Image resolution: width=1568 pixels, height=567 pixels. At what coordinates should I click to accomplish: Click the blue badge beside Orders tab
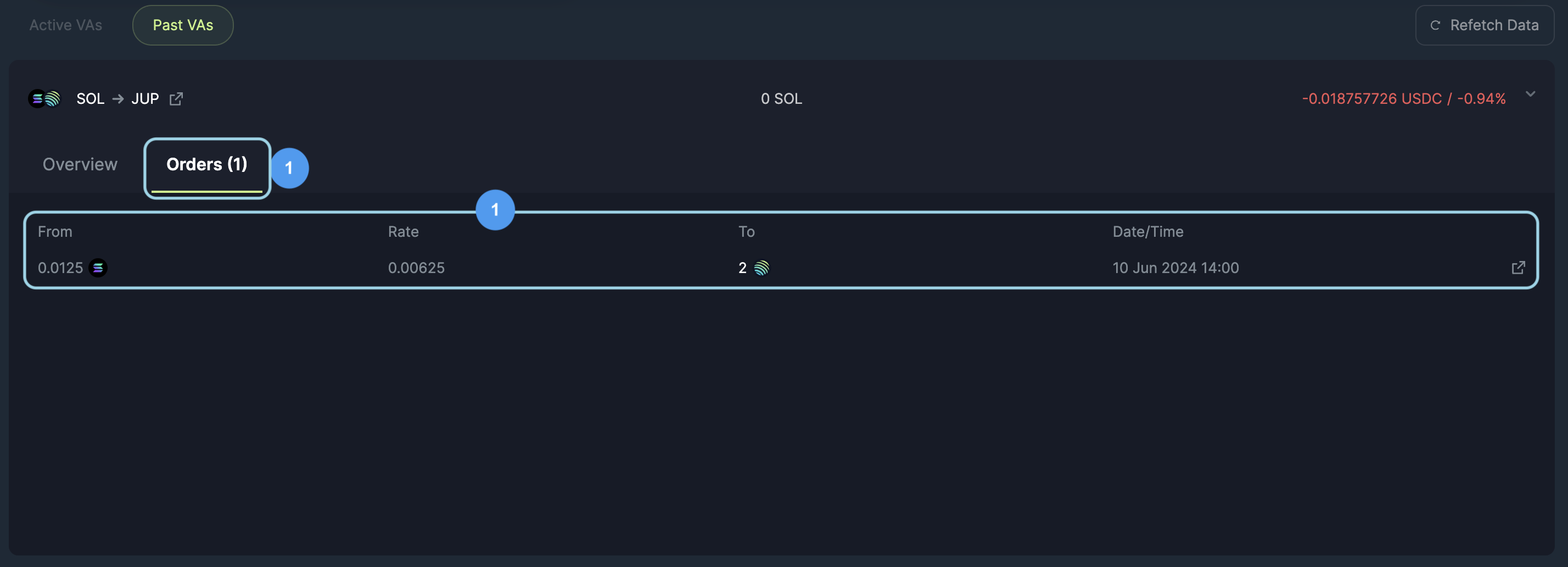(289, 168)
